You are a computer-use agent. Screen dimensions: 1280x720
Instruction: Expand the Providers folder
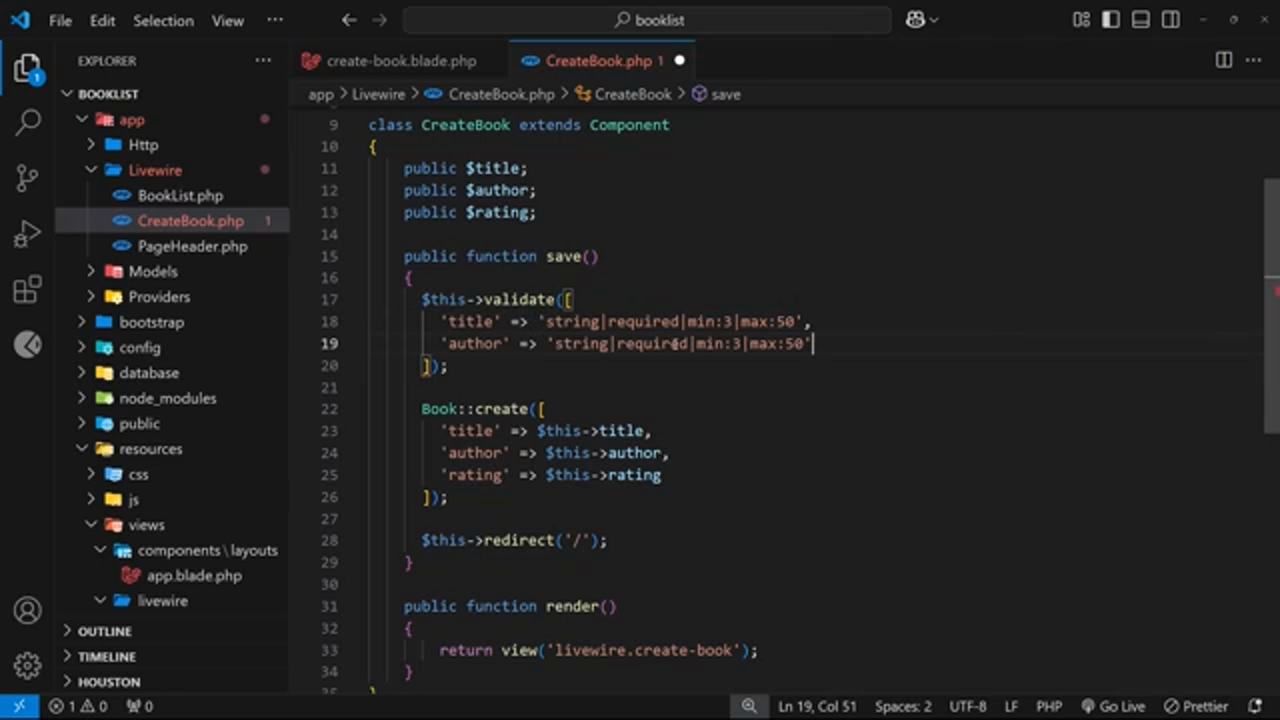coord(159,297)
